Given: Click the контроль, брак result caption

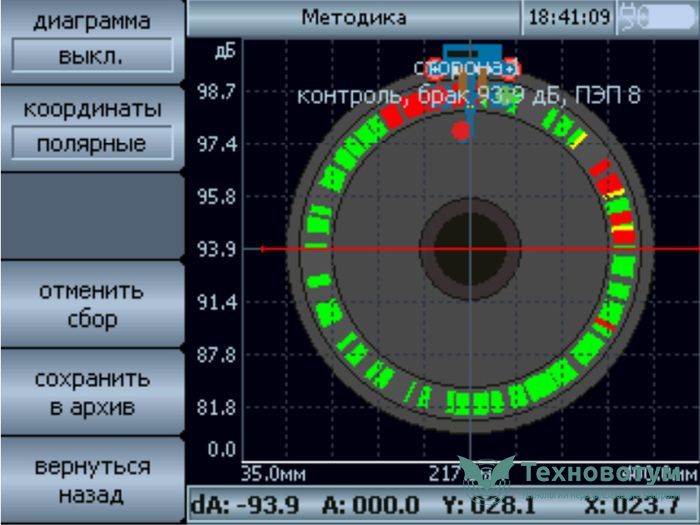Looking at the screenshot, I should (x=469, y=95).
